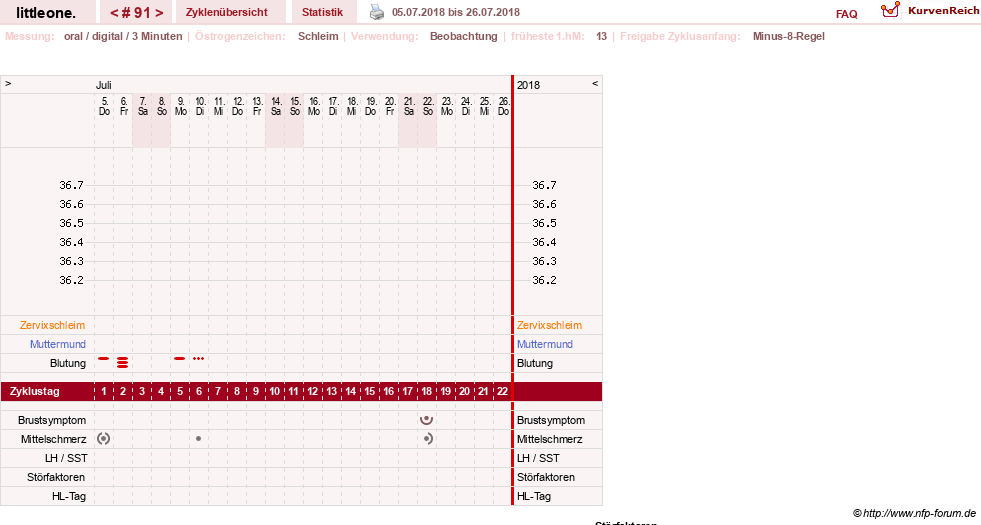This screenshot has width=981, height=525.
Task: Click the left Blutung row label
Action: click(68, 364)
